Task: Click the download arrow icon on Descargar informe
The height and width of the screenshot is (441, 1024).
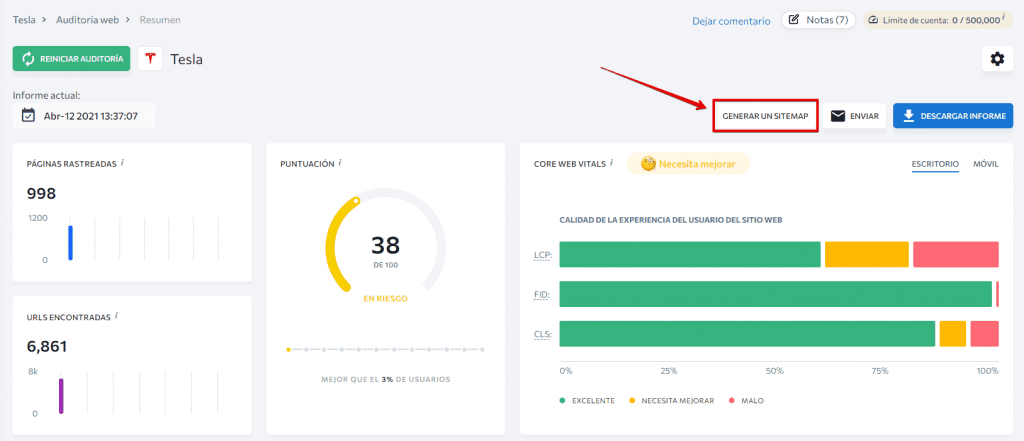Action: 908,116
